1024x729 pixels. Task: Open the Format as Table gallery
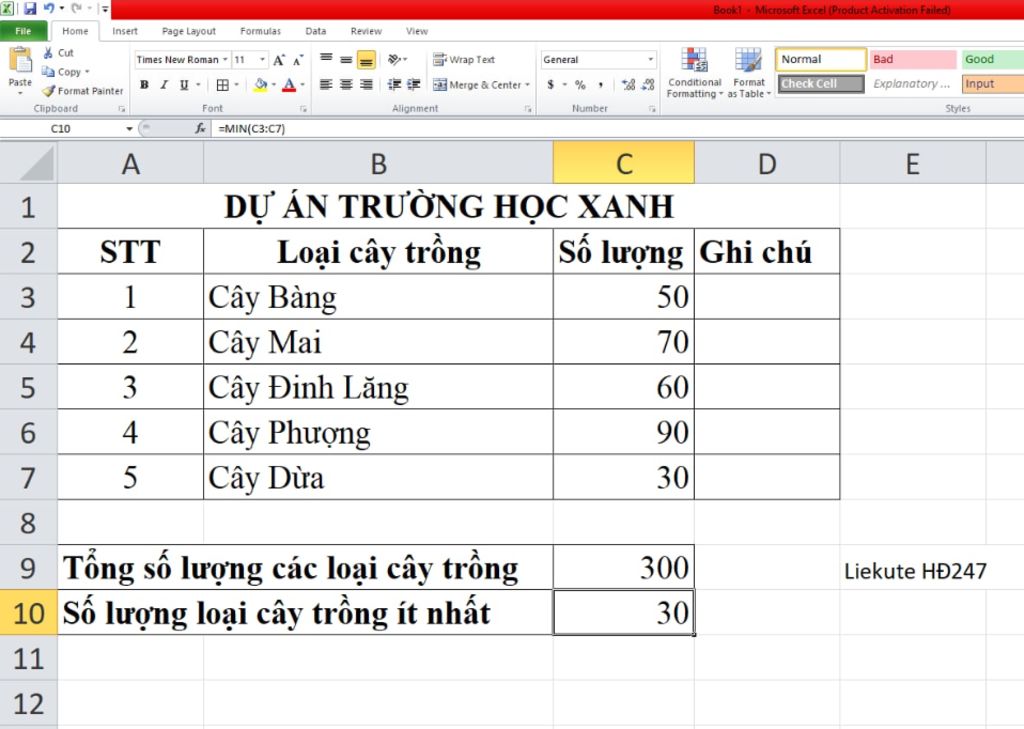pos(748,73)
